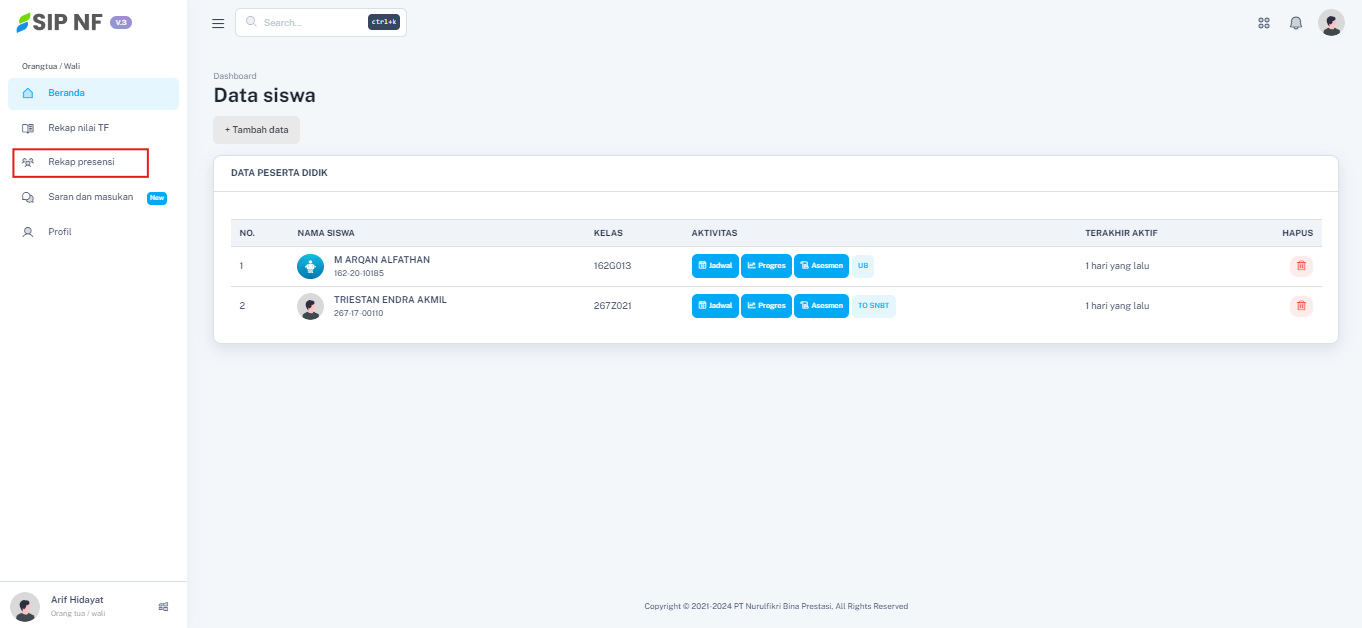Viewport: 1362px width, 628px height.
Task: Delete M Arqan Alfathan's row with trash icon
Action: tap(1301, 266)
